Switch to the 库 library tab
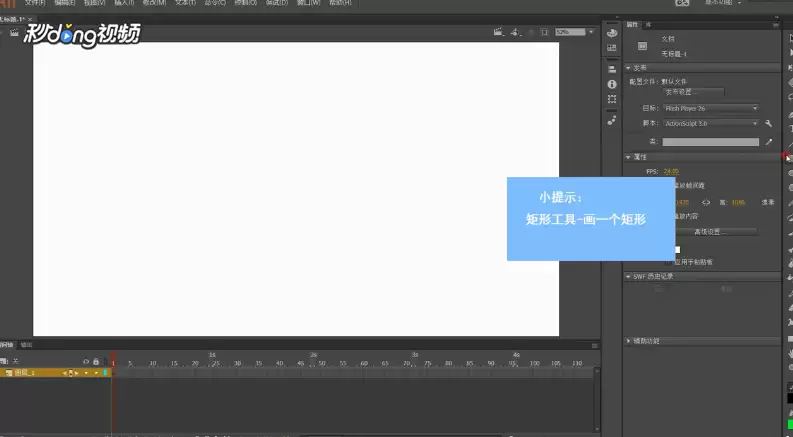The height and width of the screenshot is (437, 793). 648,24
